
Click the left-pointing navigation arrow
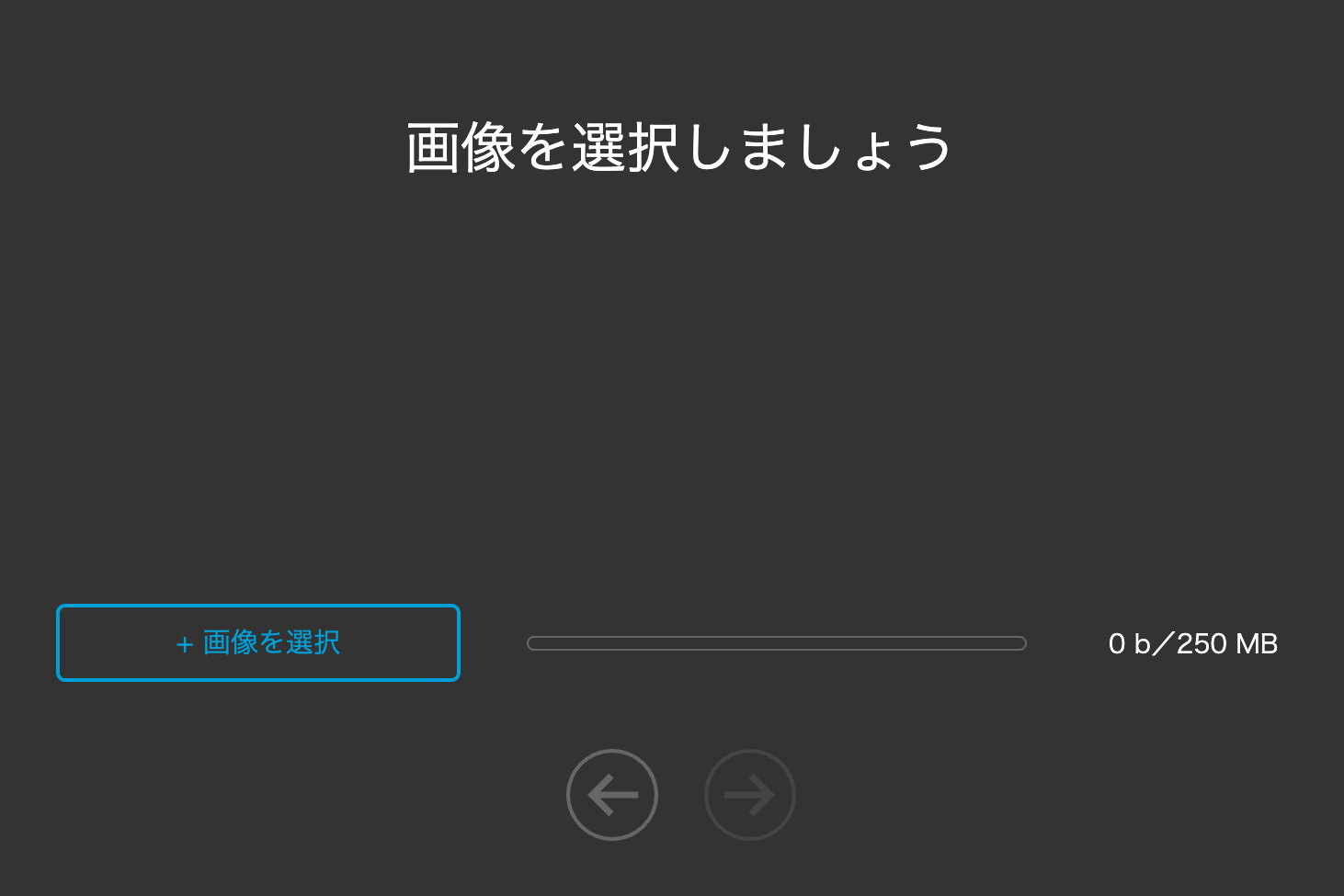[612, 795]
